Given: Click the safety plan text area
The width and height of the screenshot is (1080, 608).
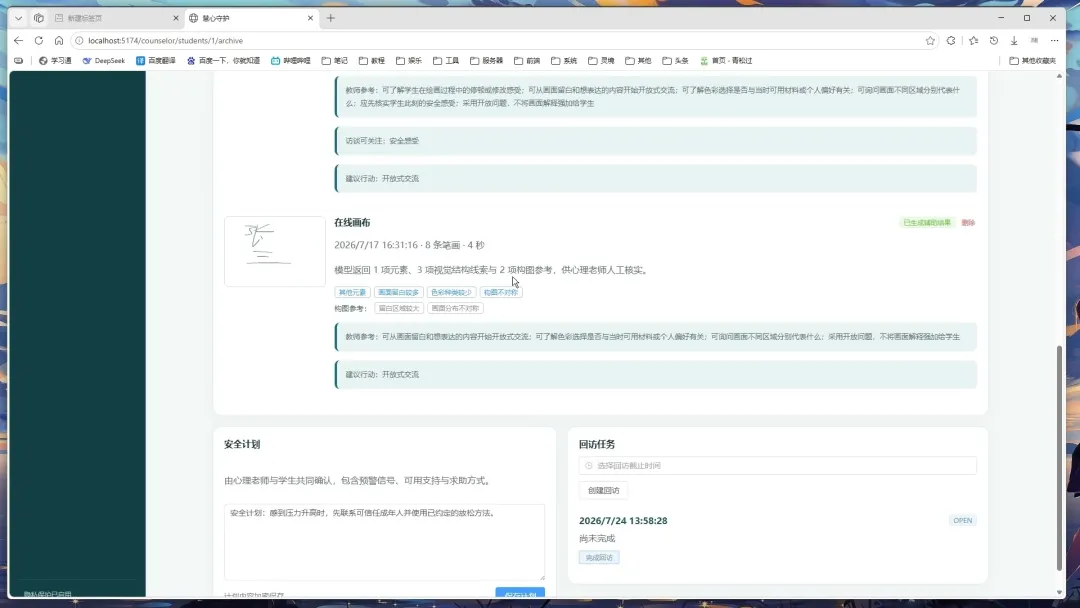Looking at the screenshot, I should (384, 542).
